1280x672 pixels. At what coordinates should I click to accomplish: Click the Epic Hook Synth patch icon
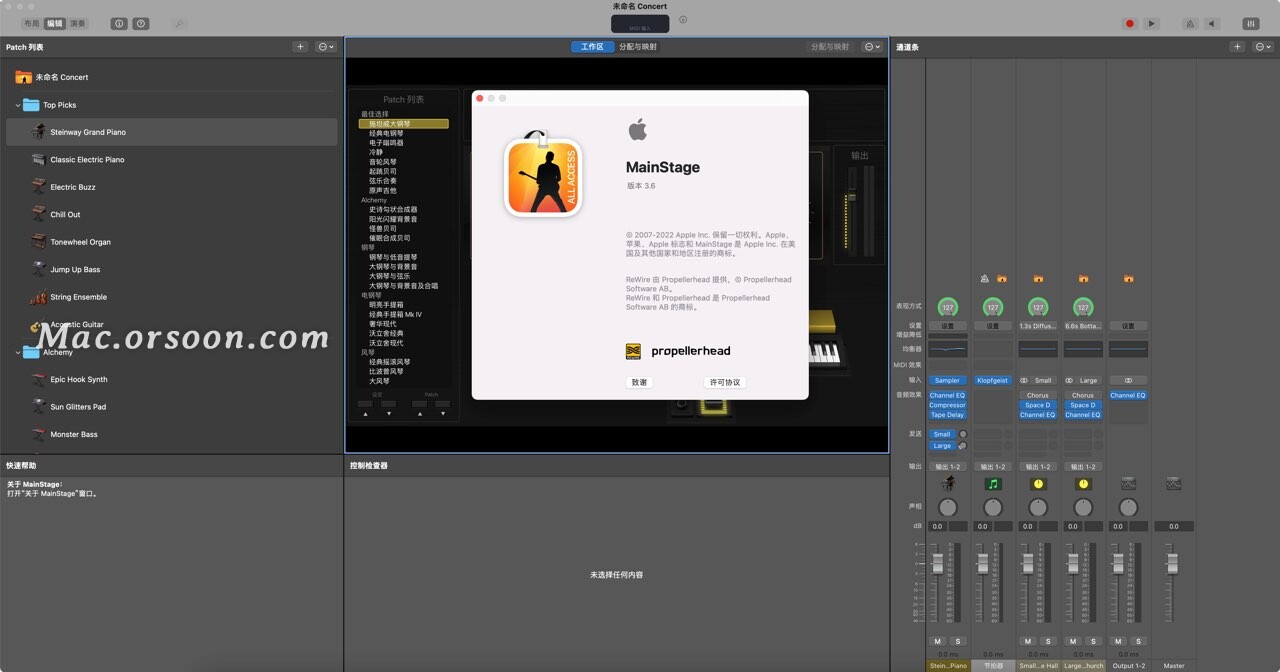tap(38, 380)
